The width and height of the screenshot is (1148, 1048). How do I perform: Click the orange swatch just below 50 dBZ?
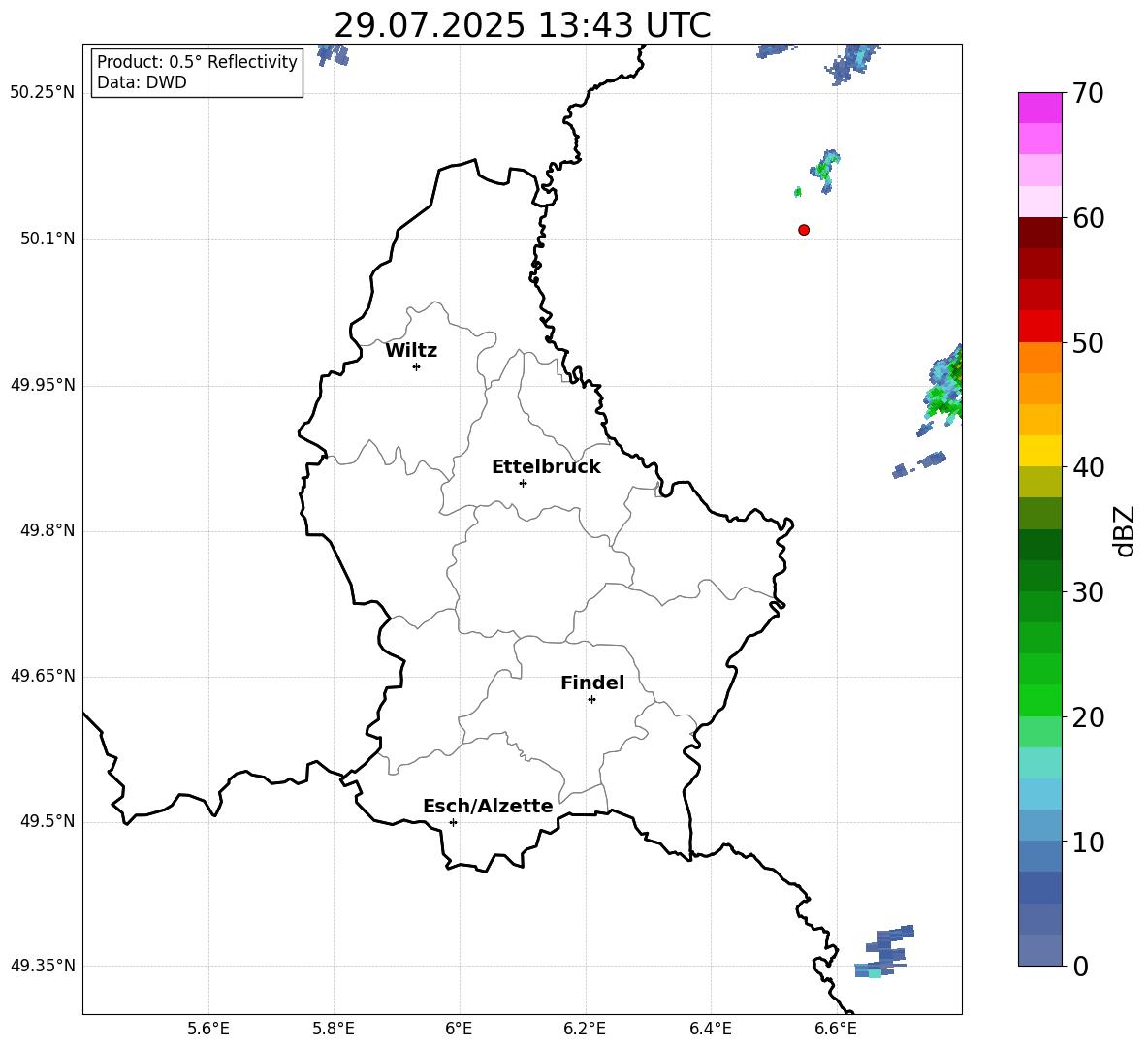click(x=1039, y=357)
